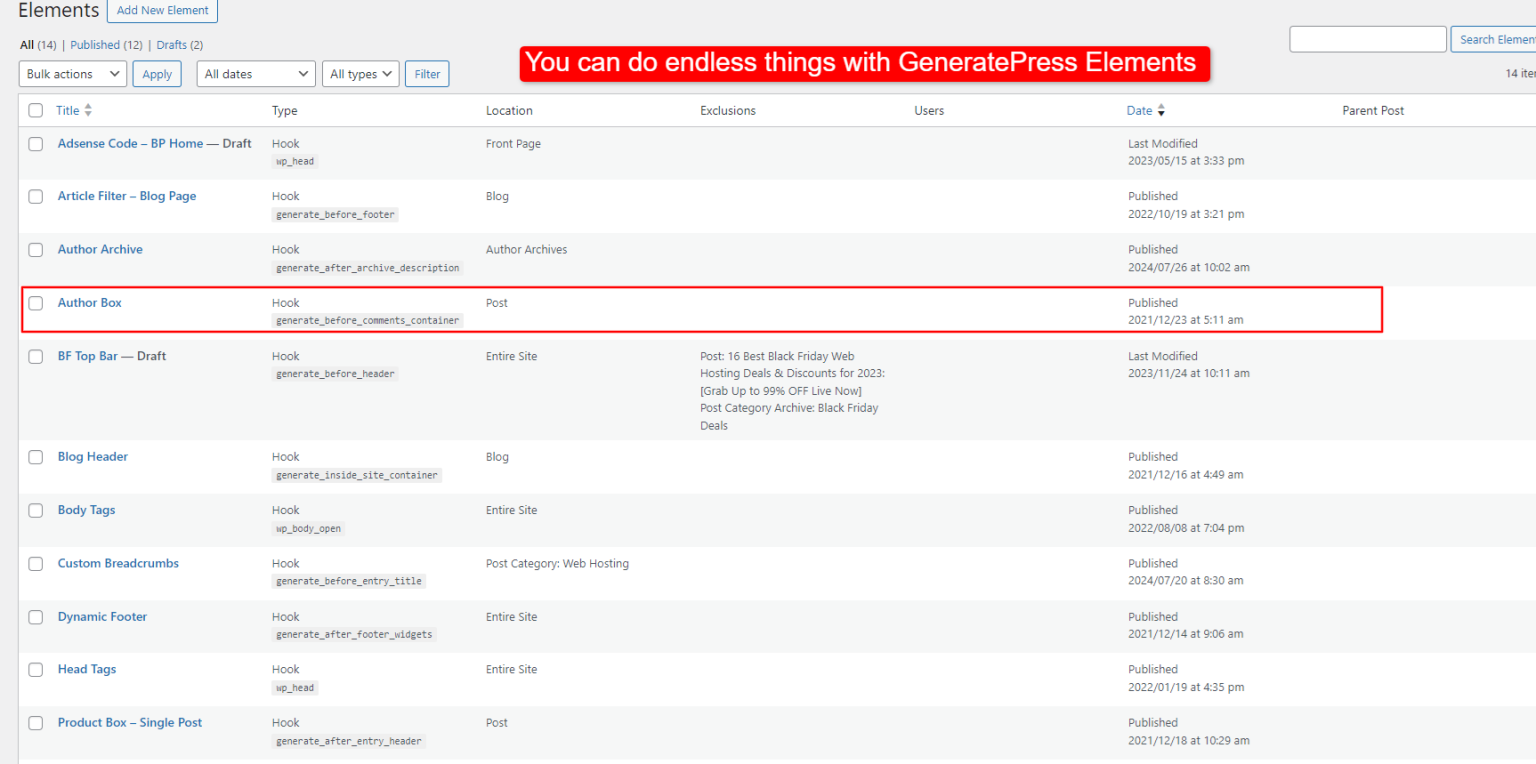Edit the Dynamic Footer element

(x=102, y=617)
